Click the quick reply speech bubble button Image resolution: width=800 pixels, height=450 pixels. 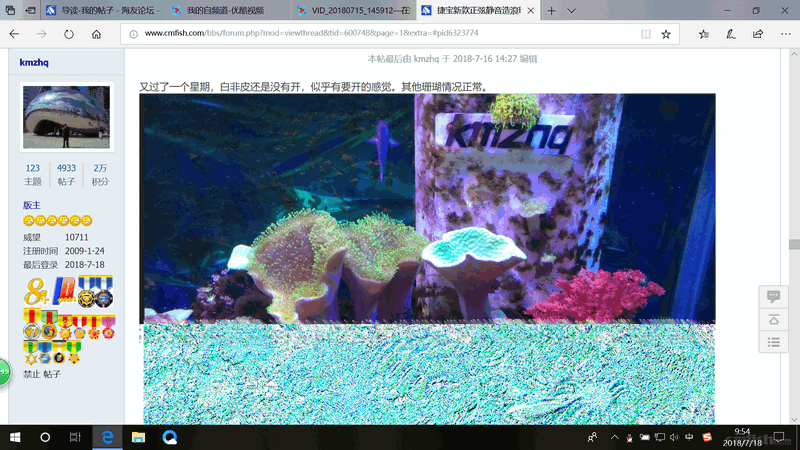pyautogui.click(x=773, y=296)
